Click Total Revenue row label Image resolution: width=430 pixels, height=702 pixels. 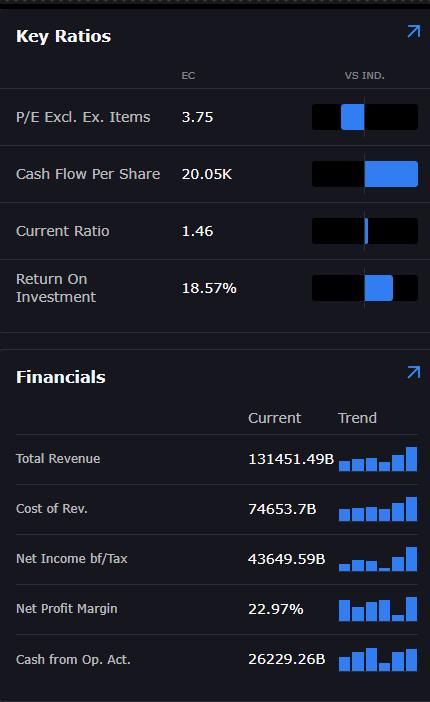pos(58,459)
